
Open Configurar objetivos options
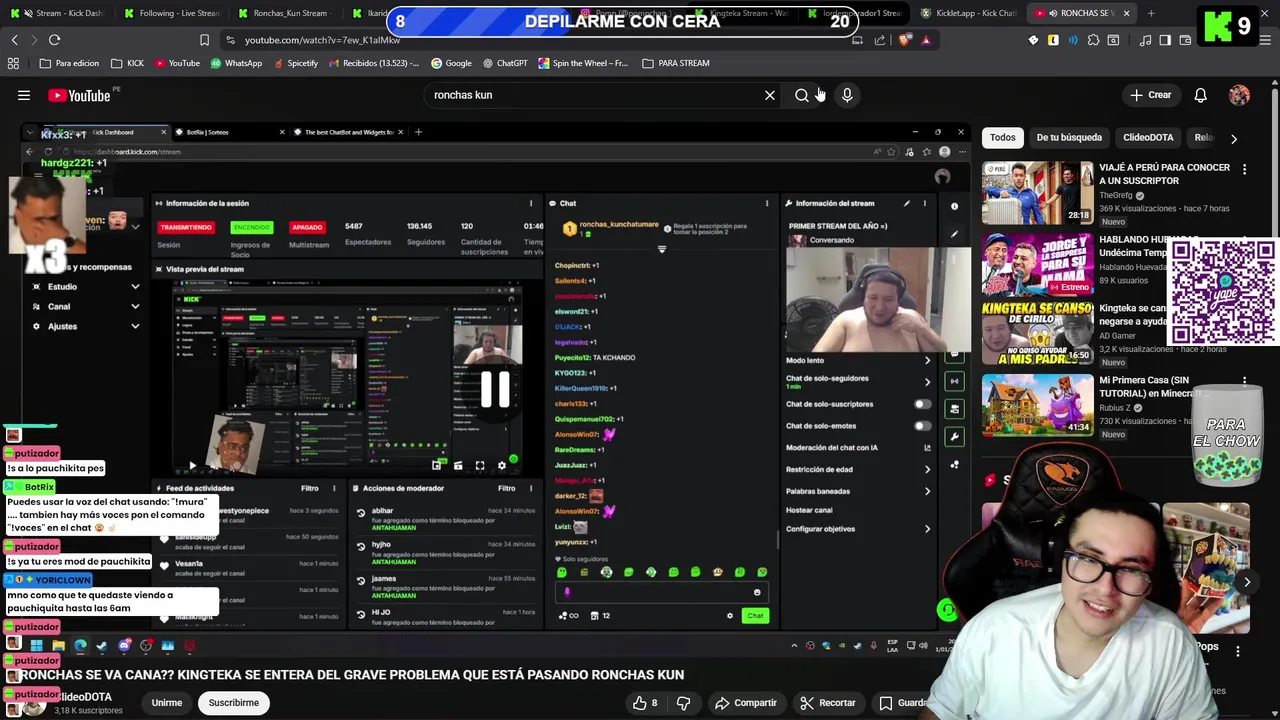pos(927,529)
